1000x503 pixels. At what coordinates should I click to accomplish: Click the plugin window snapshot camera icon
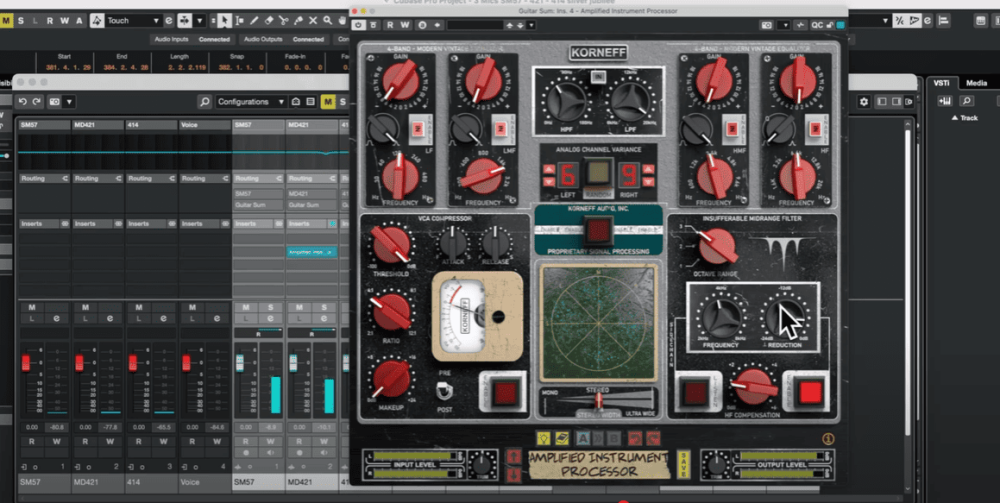coord(767,25)
